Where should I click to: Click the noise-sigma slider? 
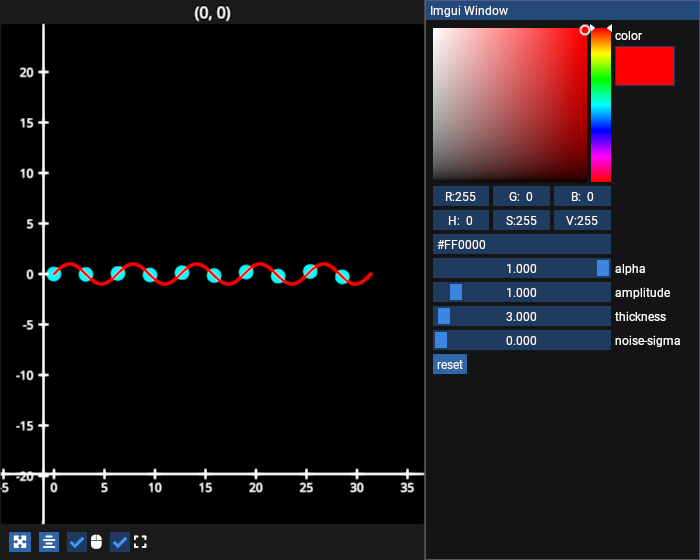point(521,340)
